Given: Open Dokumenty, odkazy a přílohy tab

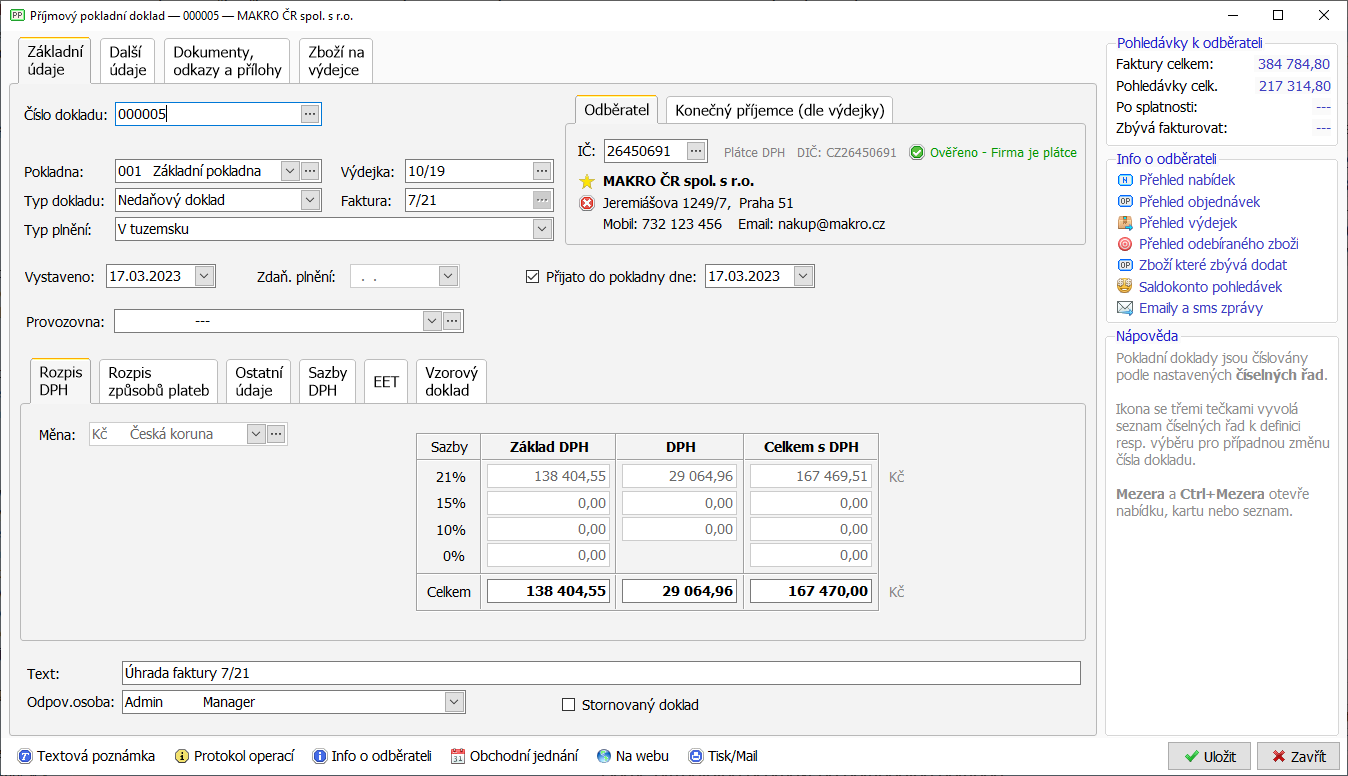Looking at the screenshot, I should click(227, 61).
